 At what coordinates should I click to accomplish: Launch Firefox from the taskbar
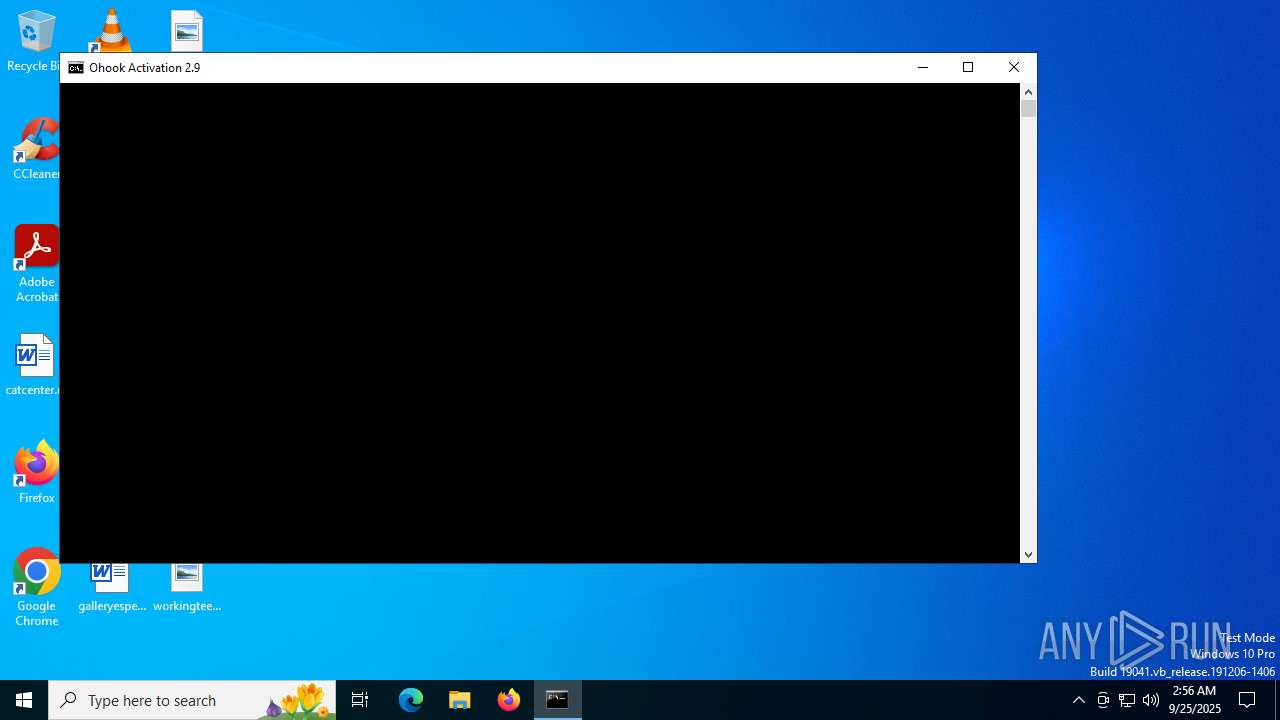tap(509, 700)
